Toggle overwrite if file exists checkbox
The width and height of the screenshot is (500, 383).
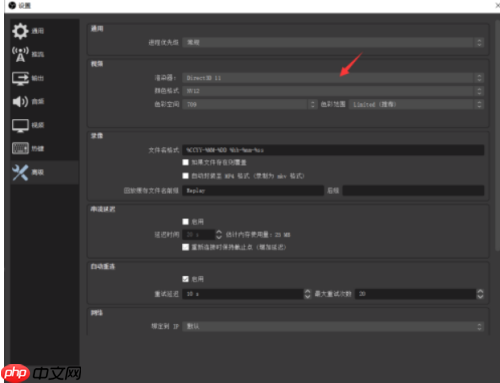(186, 162)
